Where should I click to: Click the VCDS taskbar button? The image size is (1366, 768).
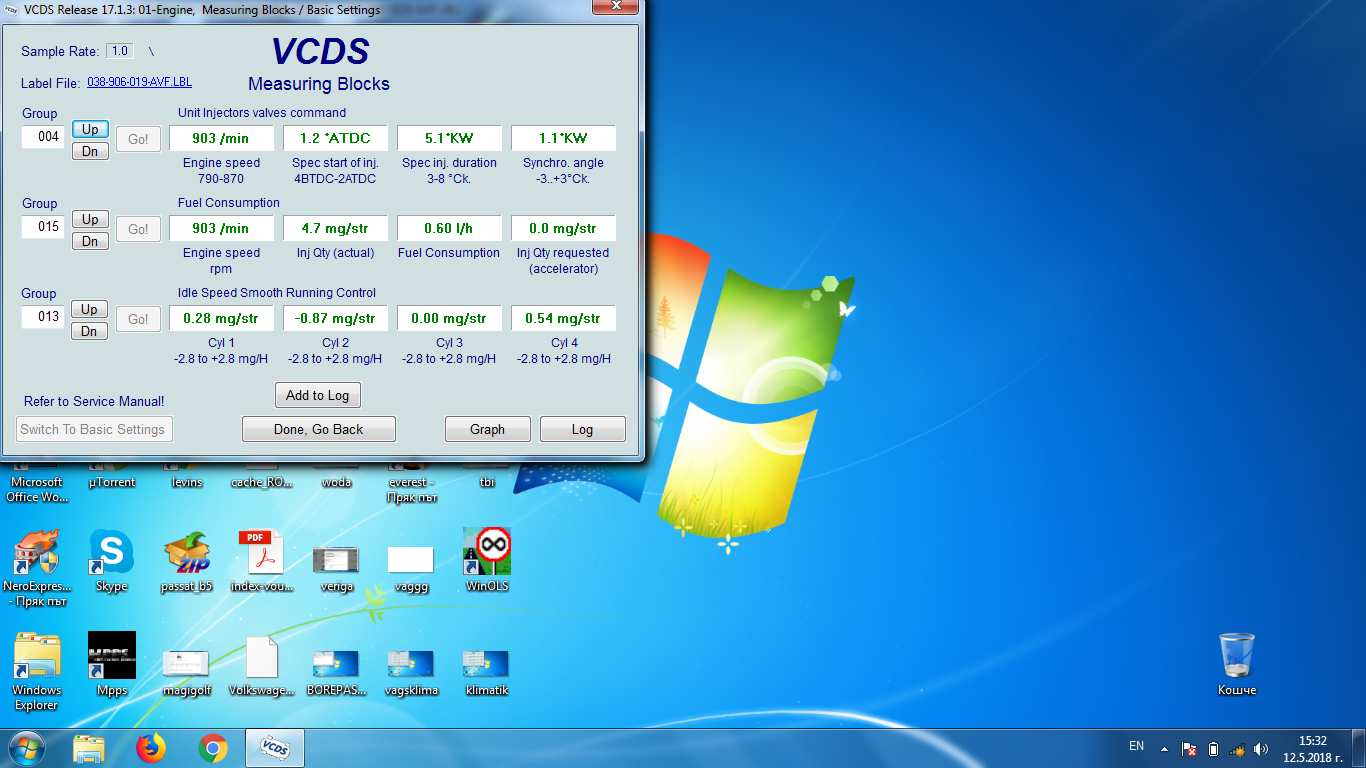pos(275,747)
